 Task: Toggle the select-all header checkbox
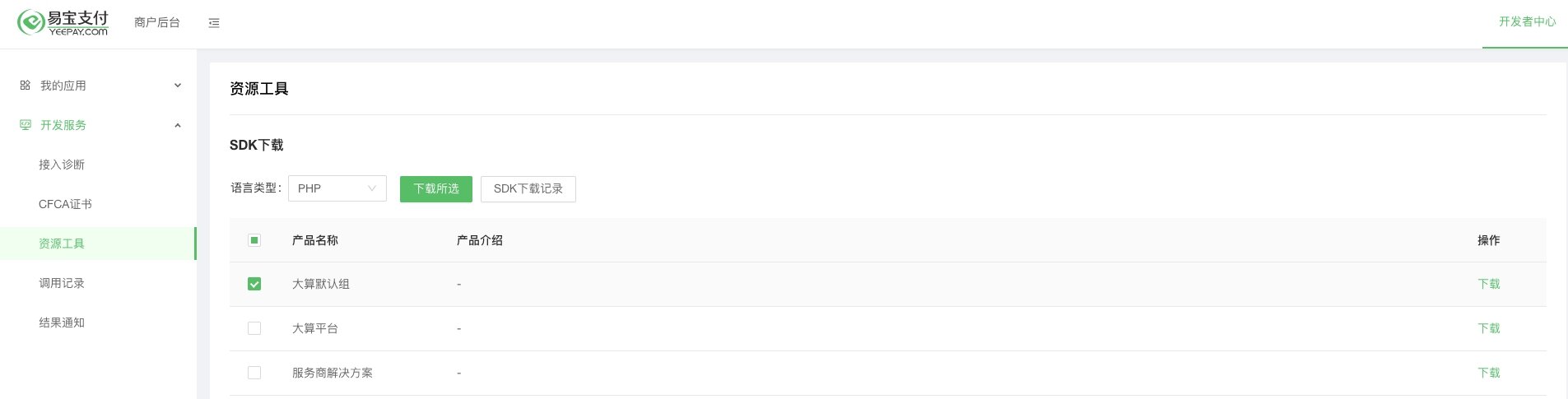[x=254, y=240]
